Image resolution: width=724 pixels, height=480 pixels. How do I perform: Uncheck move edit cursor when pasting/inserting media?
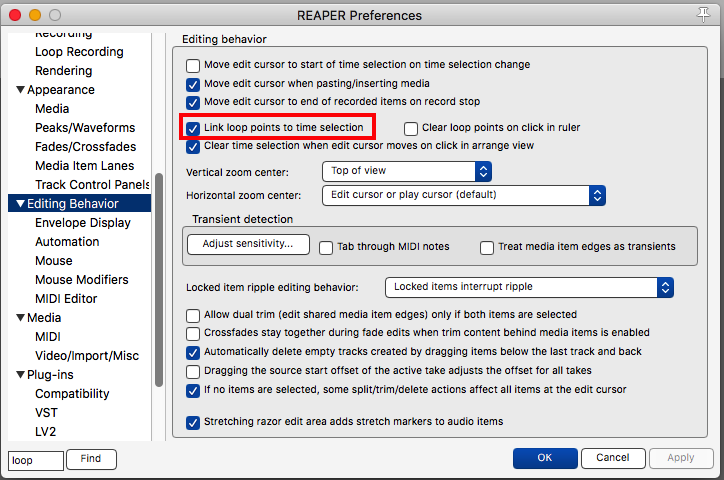click(193, 84)
